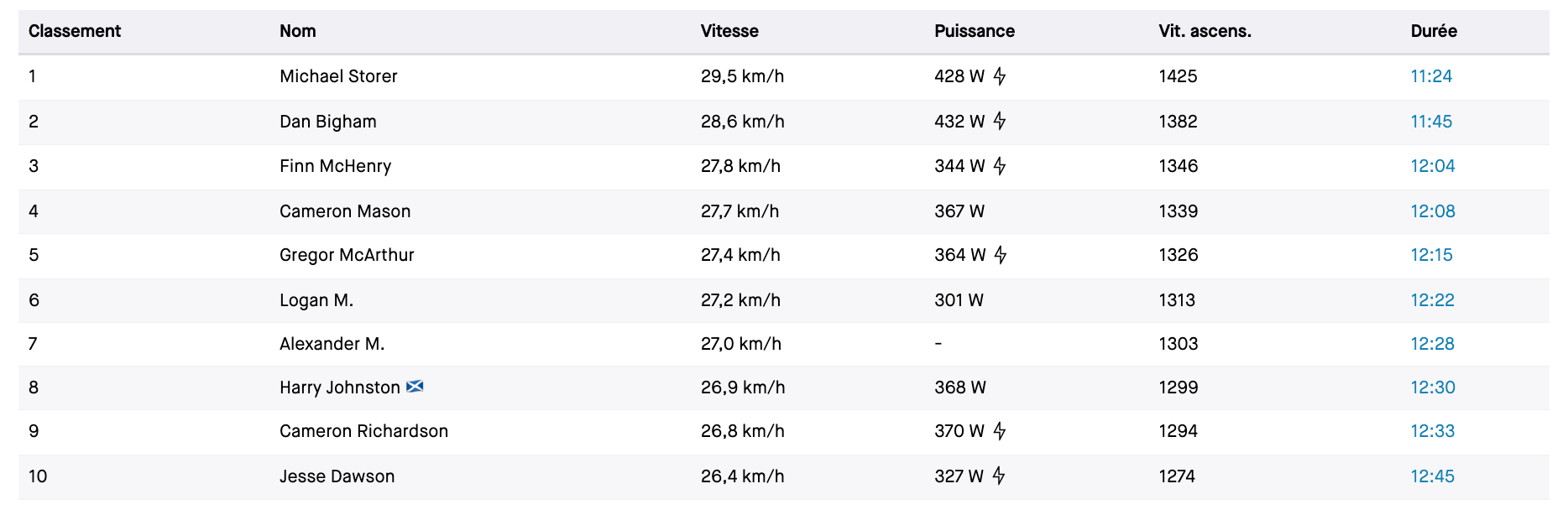This screenshot has width=1568, height=515.
Task: Select Cameron Richardson's name in the leaderboard
Action: [x=363, y=431]
